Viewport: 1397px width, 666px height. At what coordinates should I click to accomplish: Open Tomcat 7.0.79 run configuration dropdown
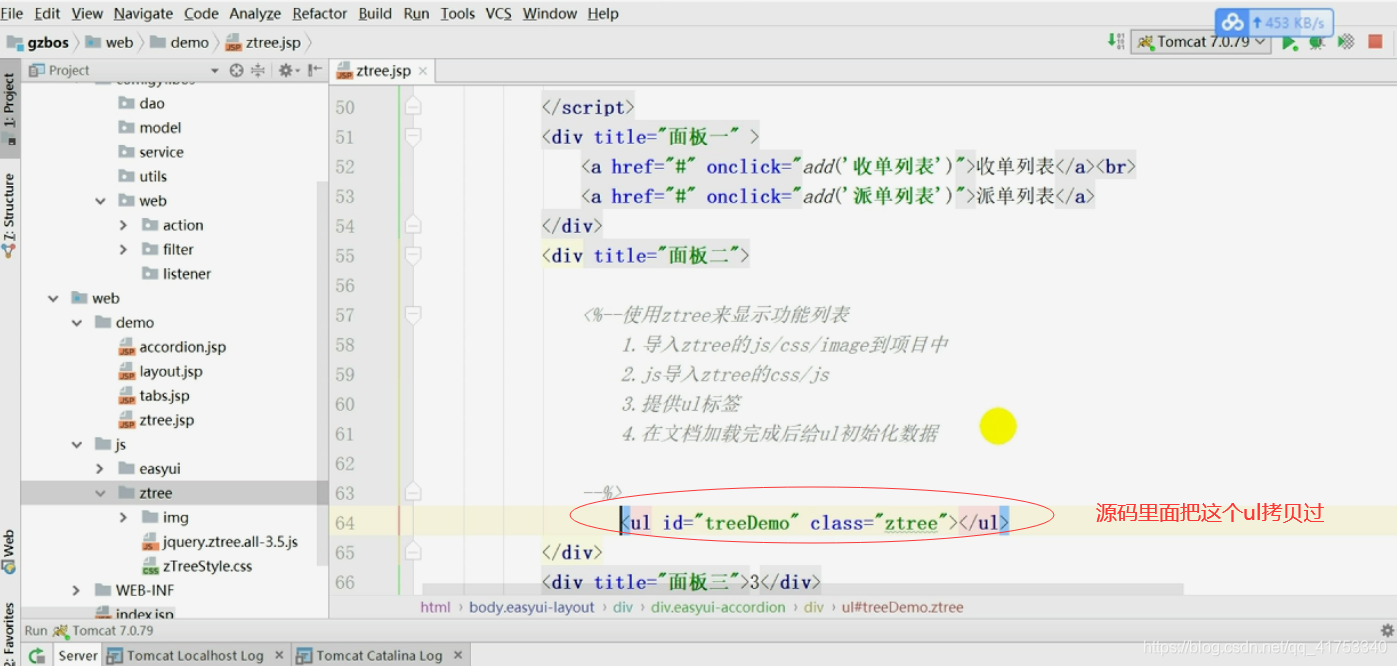1201,42
